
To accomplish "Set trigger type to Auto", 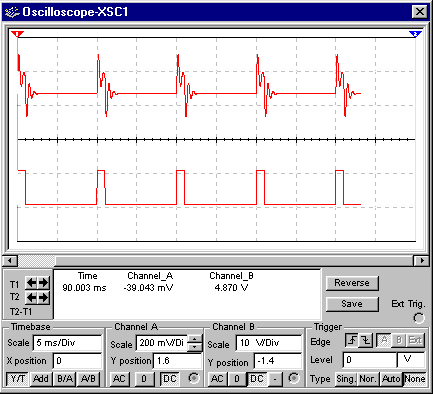I will pos(391,379).
